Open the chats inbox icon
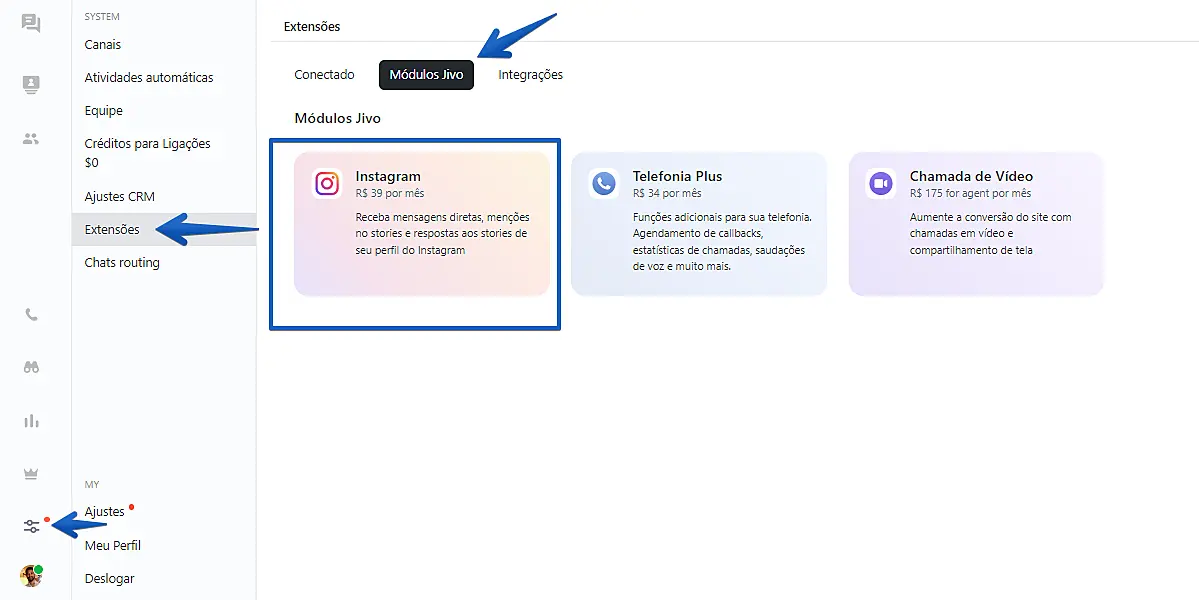Viewport: 1199px width, 600px height. click(x=31, y=23)
